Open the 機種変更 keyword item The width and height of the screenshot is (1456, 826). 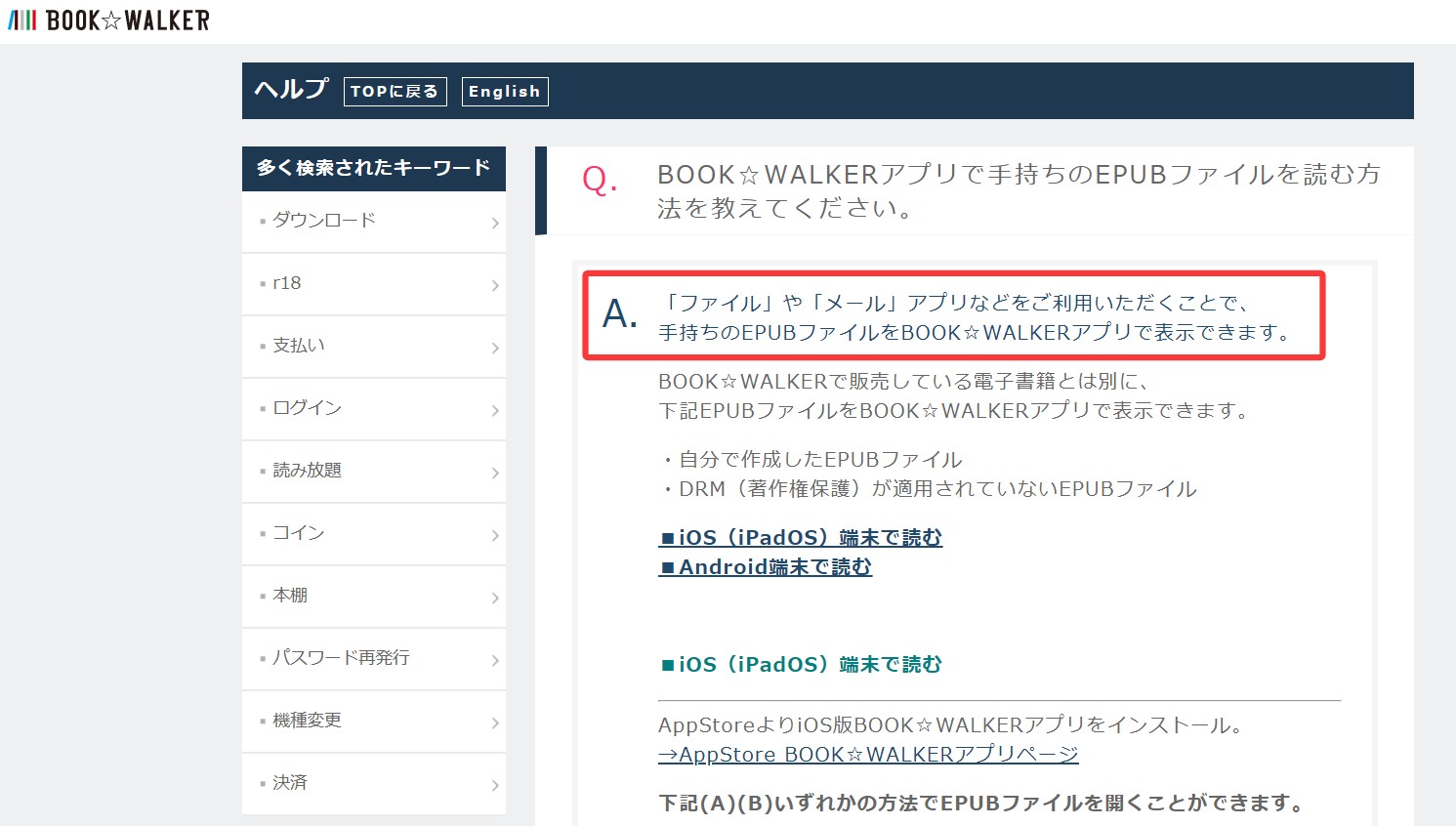pos(307,721)
